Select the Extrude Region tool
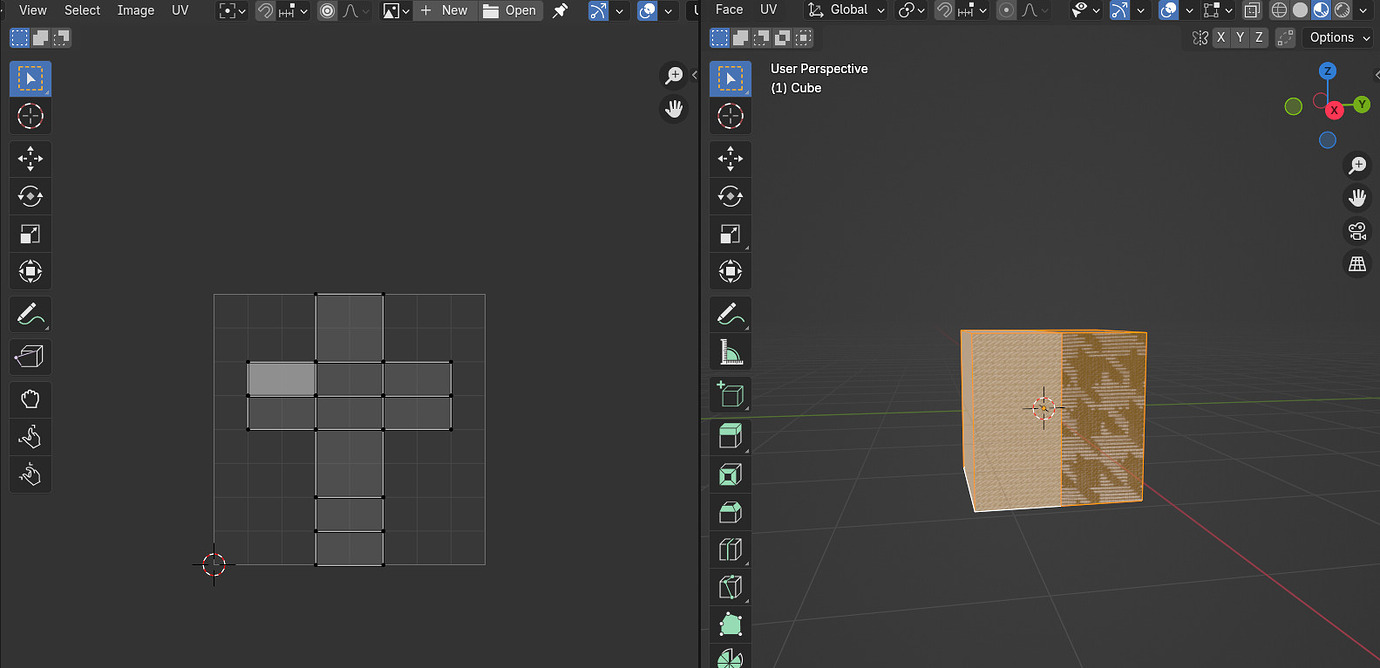 (x=730, y=435)
